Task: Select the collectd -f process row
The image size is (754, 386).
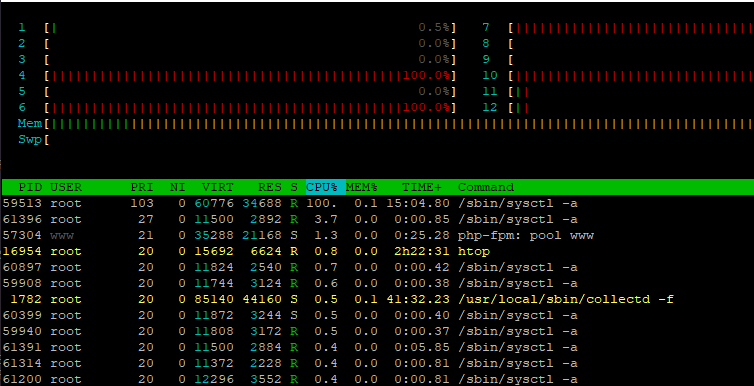Action: (x=377, y=299)
